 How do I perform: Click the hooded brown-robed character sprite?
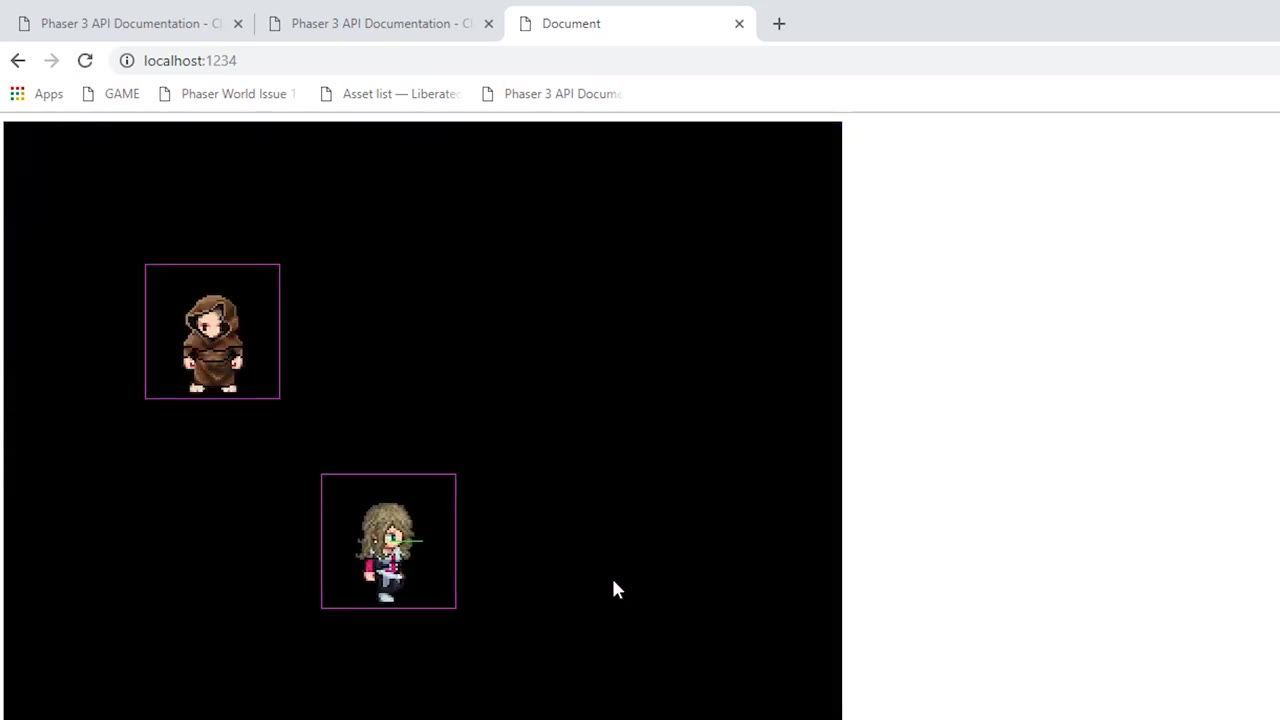[213, 343]
